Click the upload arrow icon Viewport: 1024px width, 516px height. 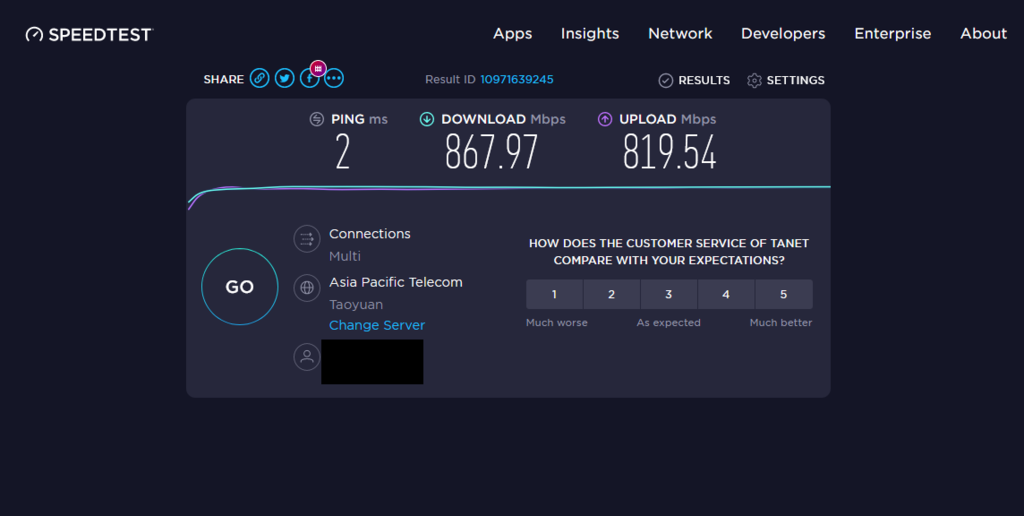click(605, 119)
